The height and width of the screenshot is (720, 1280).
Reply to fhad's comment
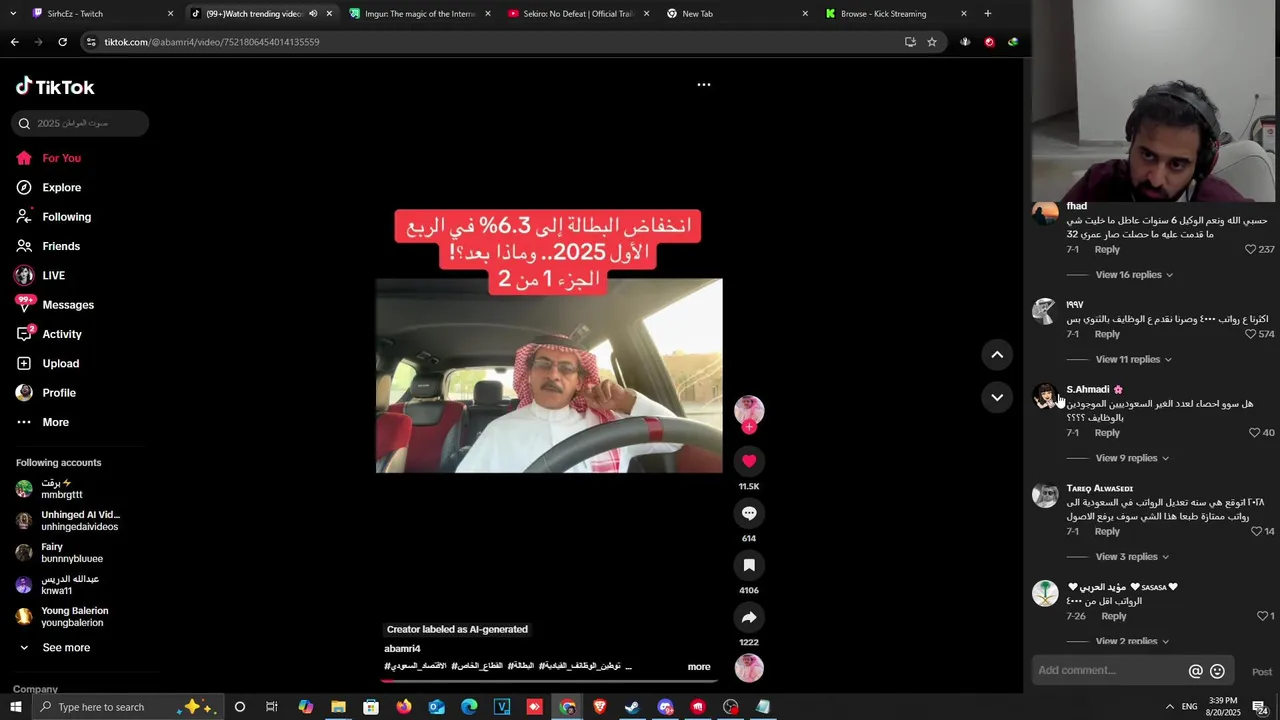(1107, 250)
